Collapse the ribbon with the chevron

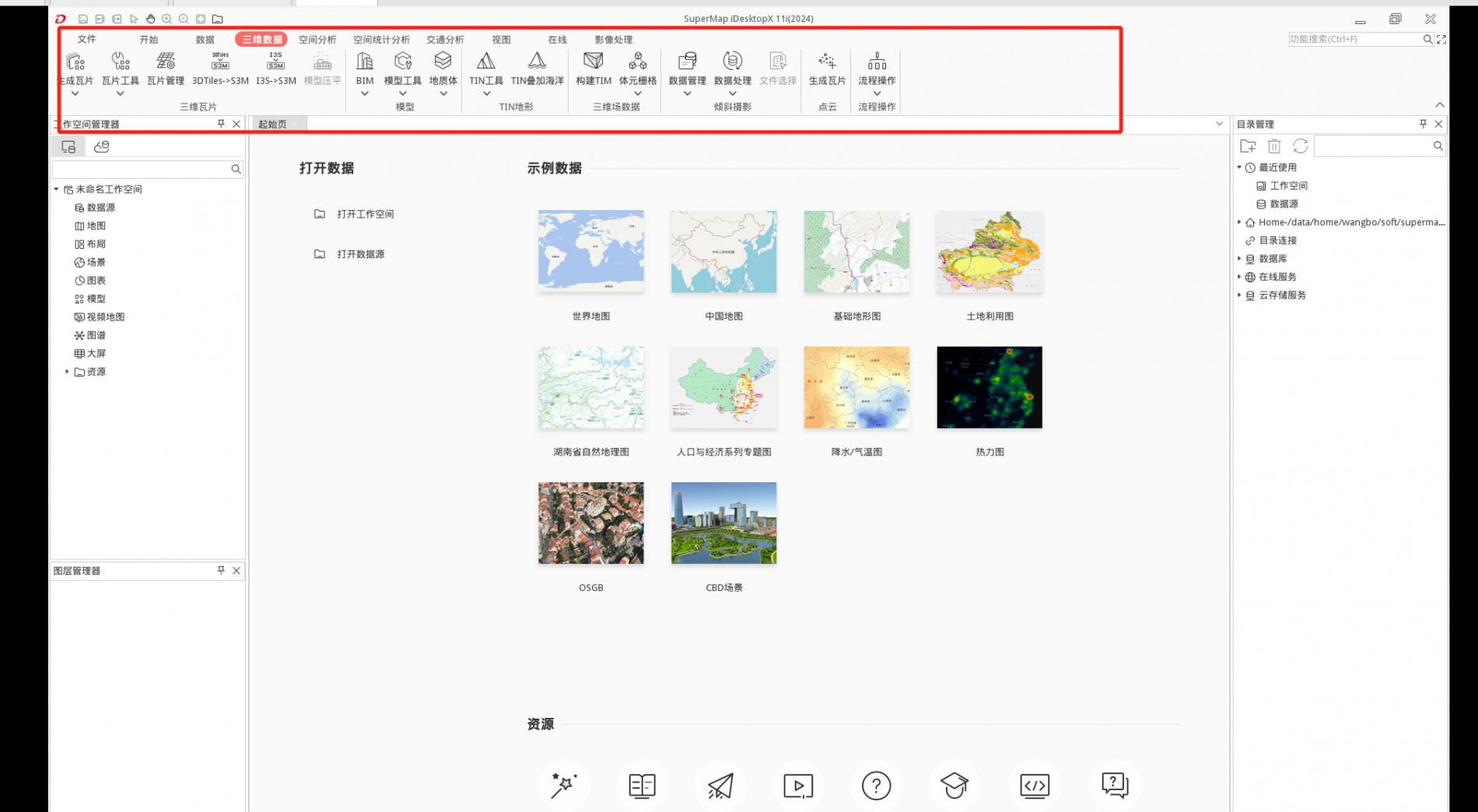[x=1440, y=105]
